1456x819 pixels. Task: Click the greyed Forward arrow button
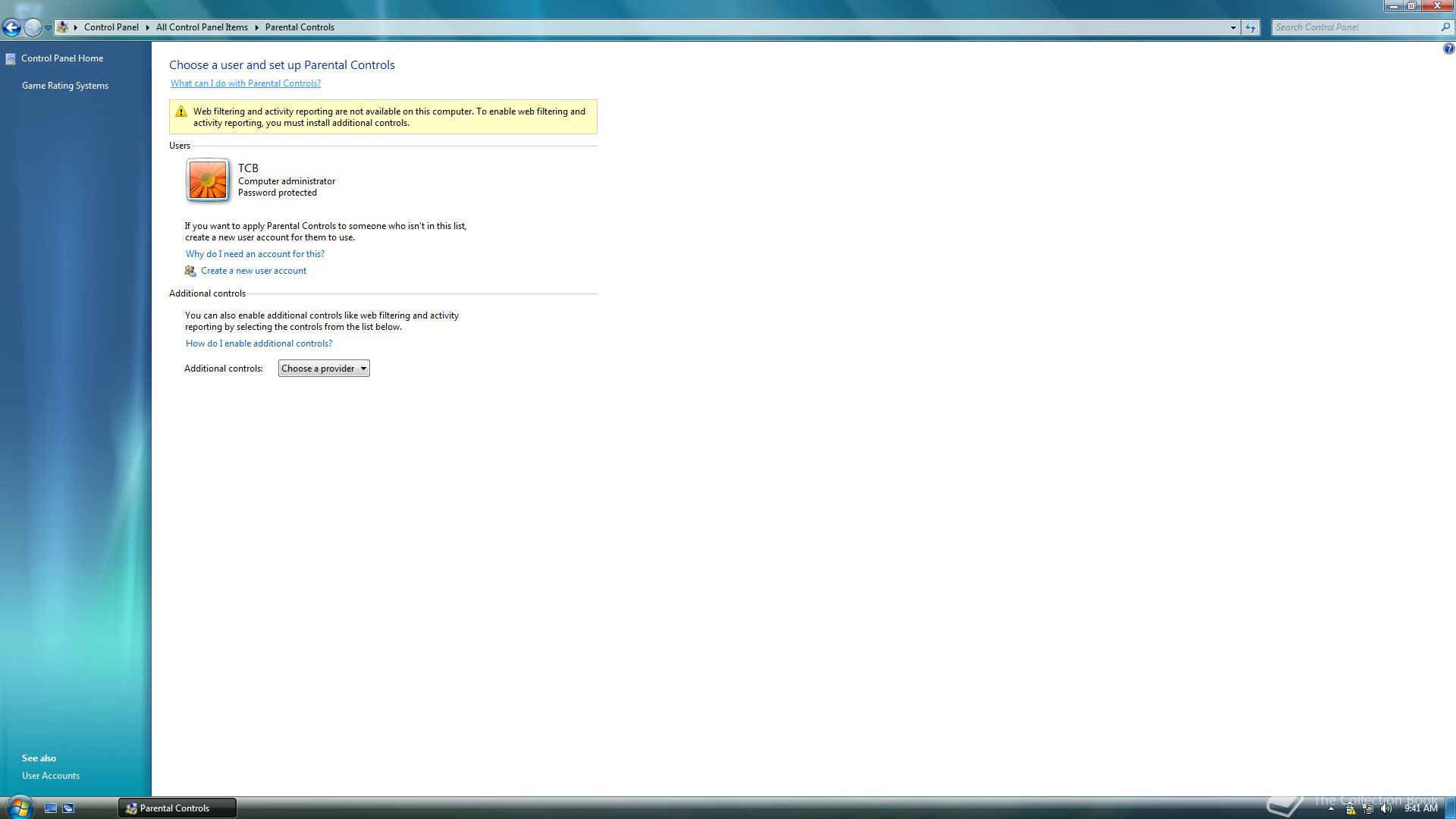click(x=32, y=28)
